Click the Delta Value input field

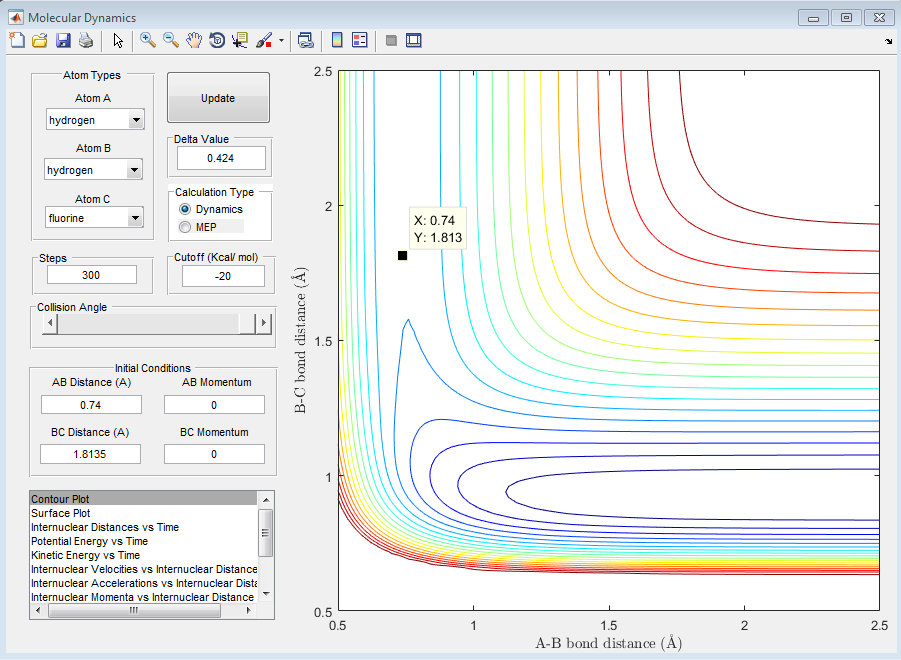221,158
